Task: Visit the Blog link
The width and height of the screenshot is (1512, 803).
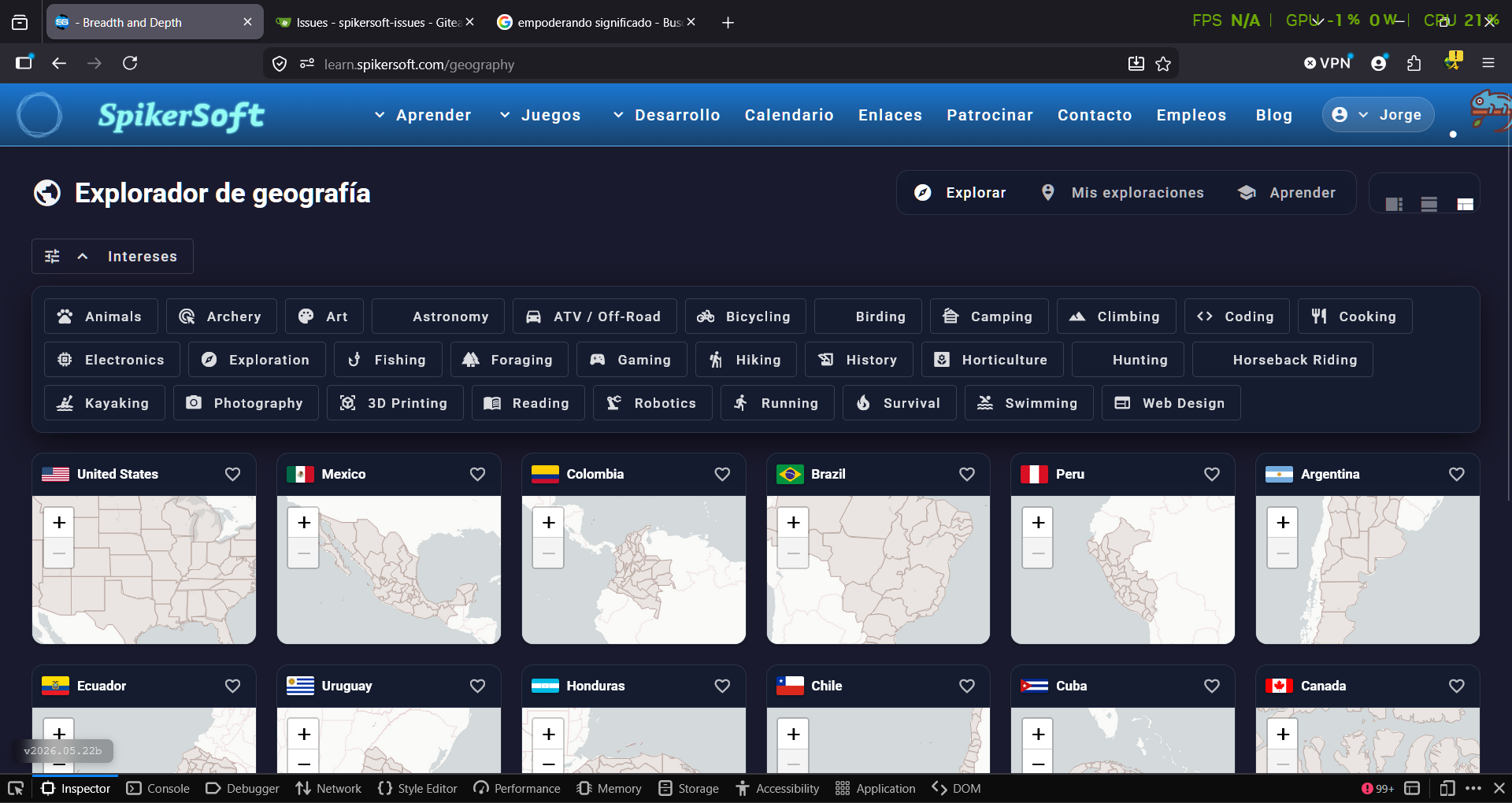Action: tap(1274, 115)
